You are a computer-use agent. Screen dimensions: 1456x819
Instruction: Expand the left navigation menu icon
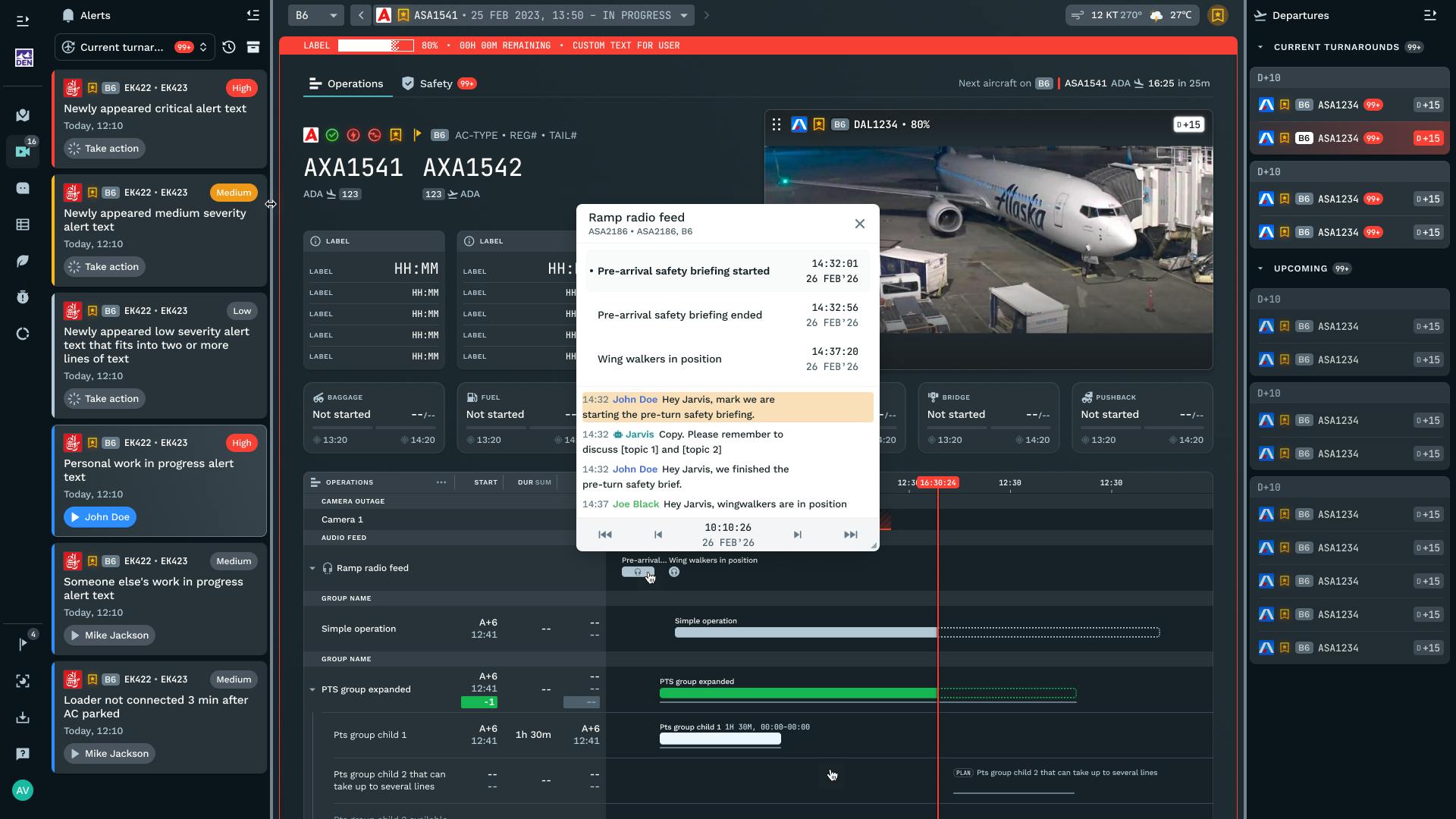[x=23, y=21]
